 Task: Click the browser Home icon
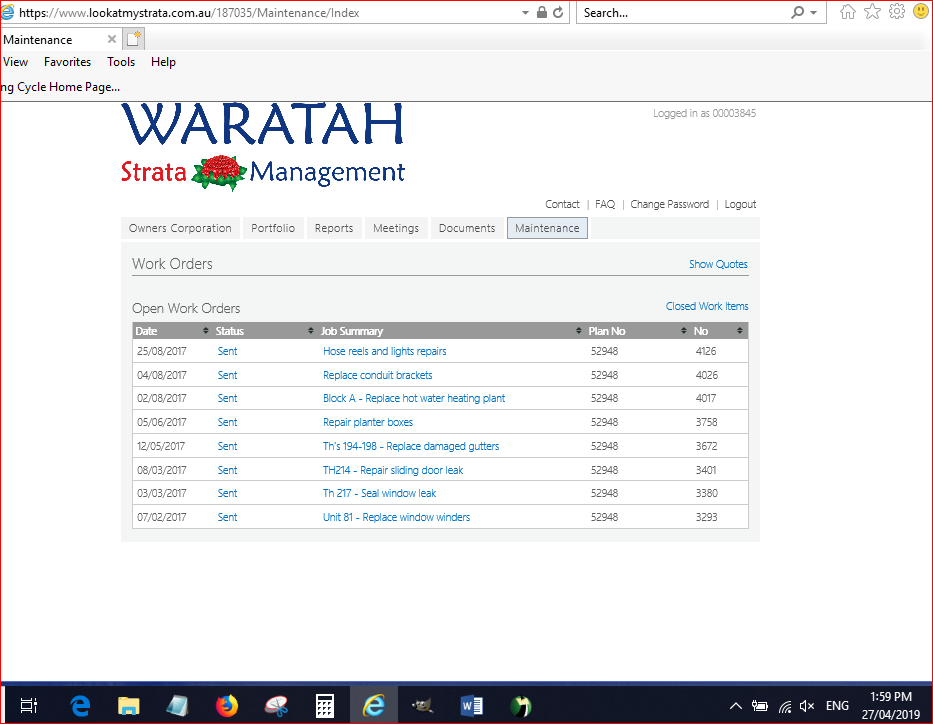(847, 12)
